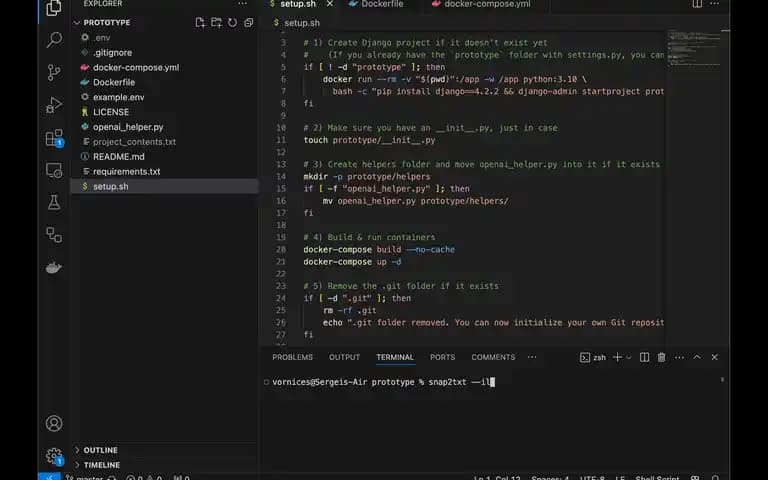Open the Run and Debug view
This screenshot has width=768, height=480.
pyautogui.click(x=54, y=105)
